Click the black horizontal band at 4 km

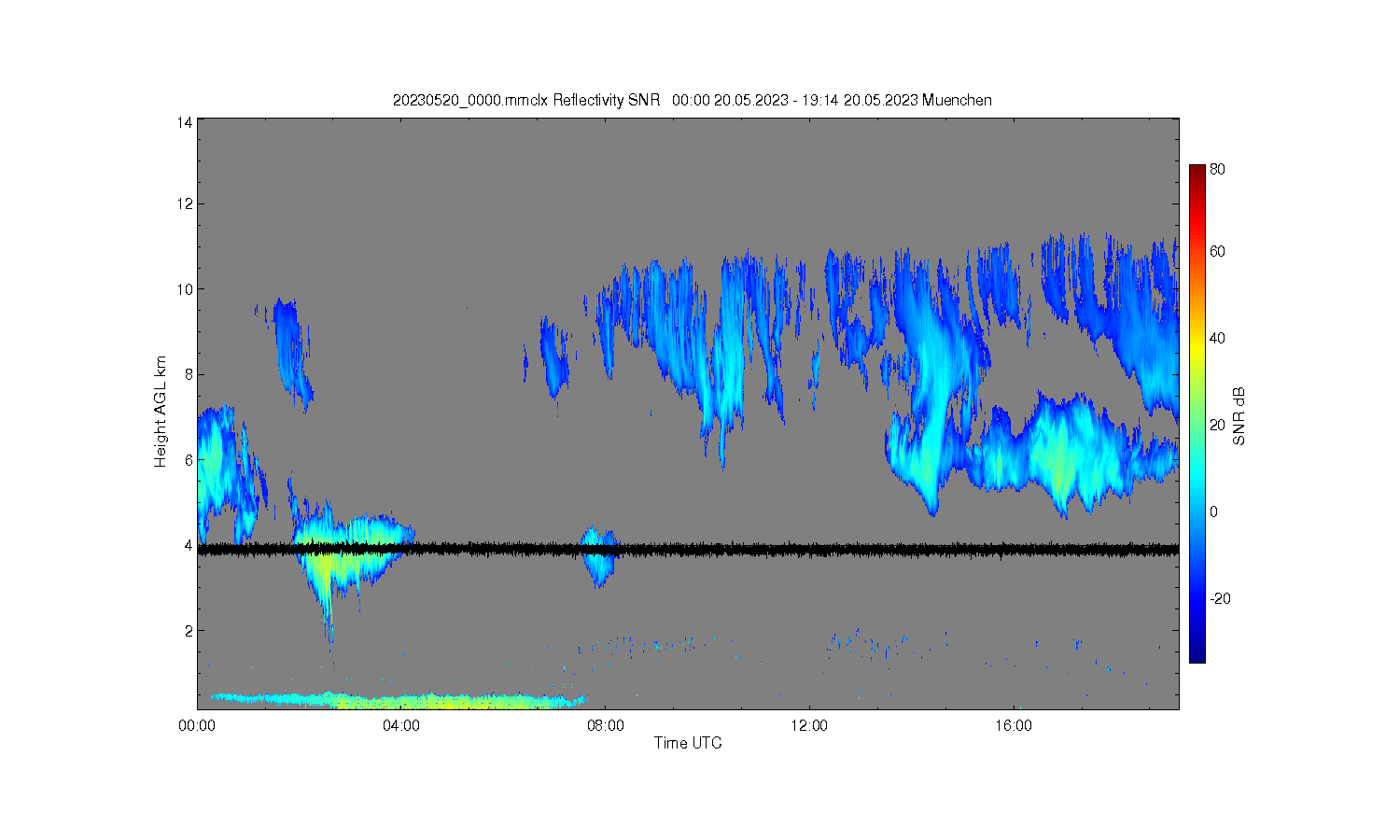[688, 550]
